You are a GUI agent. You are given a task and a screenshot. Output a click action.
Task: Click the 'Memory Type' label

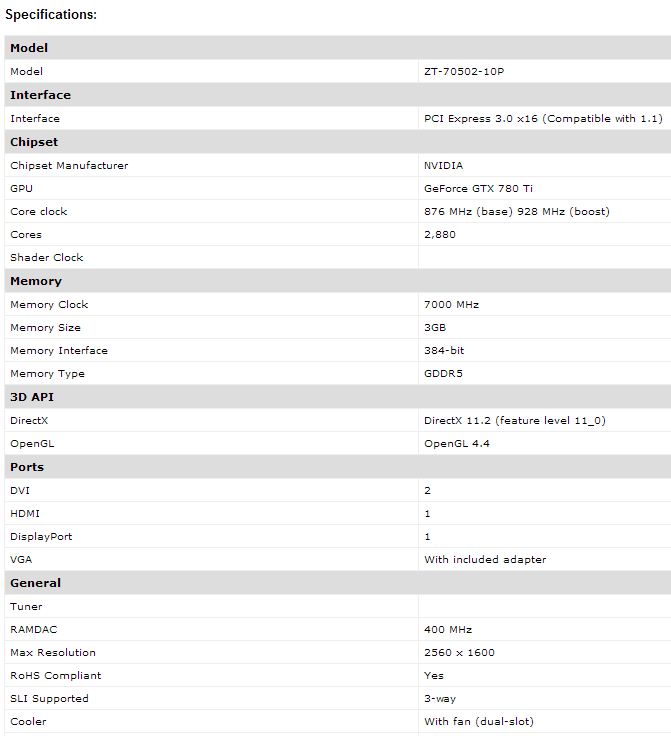(x=47, y=373)
